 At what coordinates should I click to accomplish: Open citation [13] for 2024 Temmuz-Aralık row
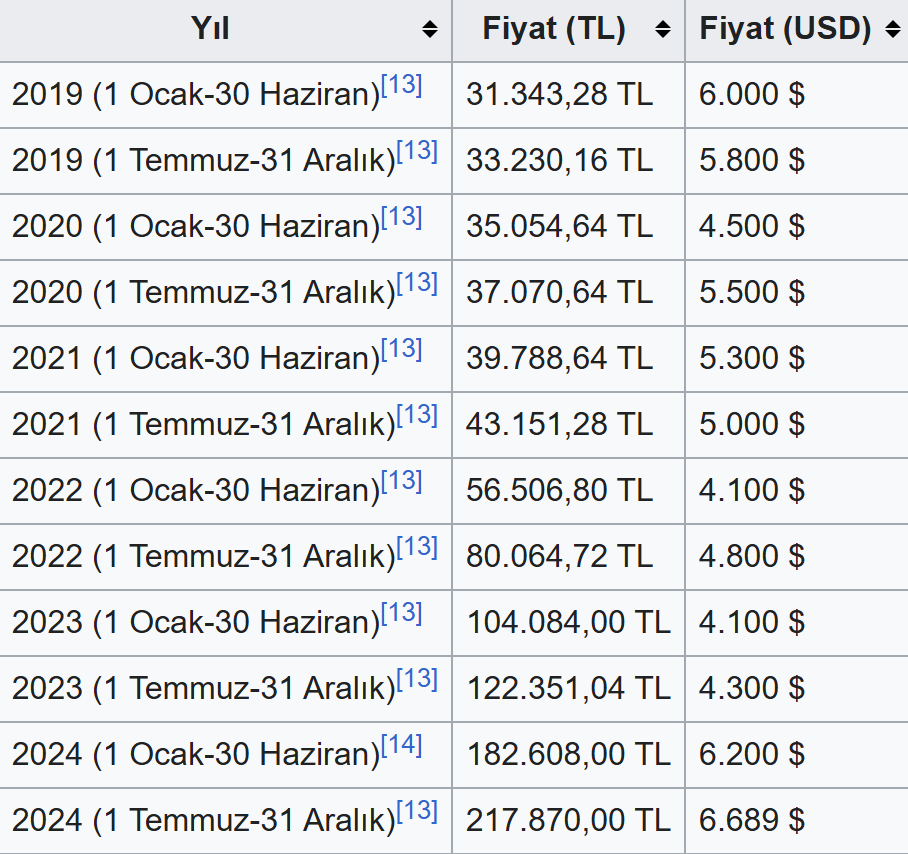(x=417, y=812)
